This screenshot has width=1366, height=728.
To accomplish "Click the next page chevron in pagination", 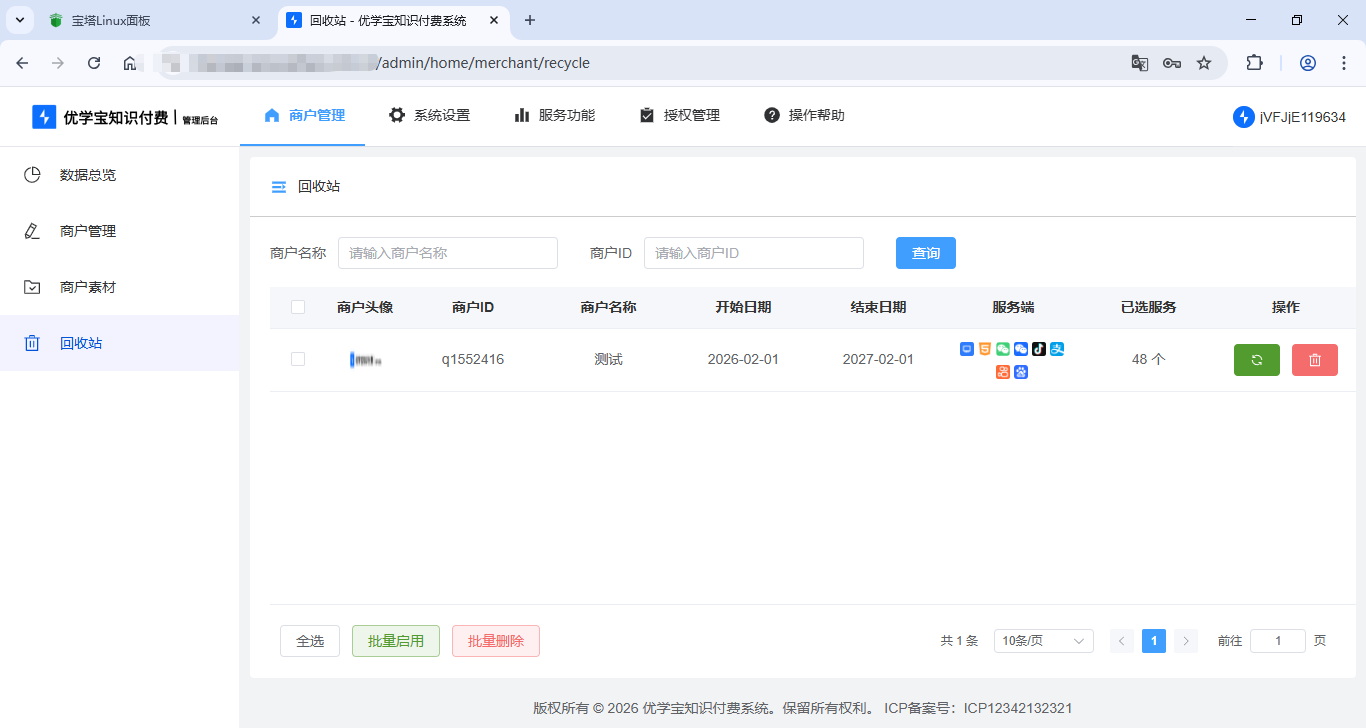I will click(x=1186, y=640).
